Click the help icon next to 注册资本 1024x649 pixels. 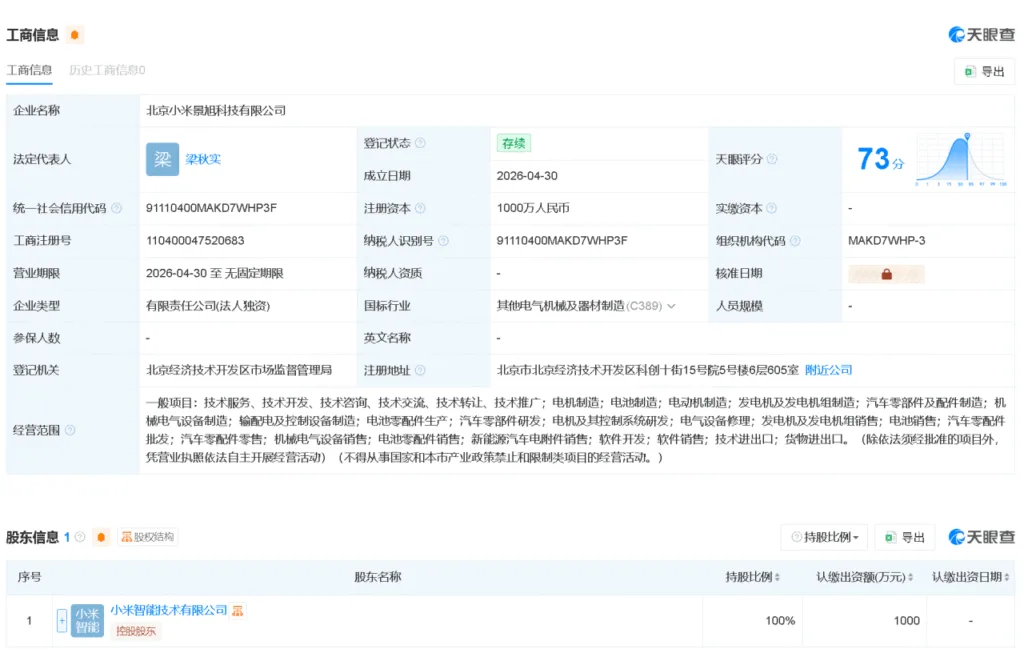tap(420, 208)
